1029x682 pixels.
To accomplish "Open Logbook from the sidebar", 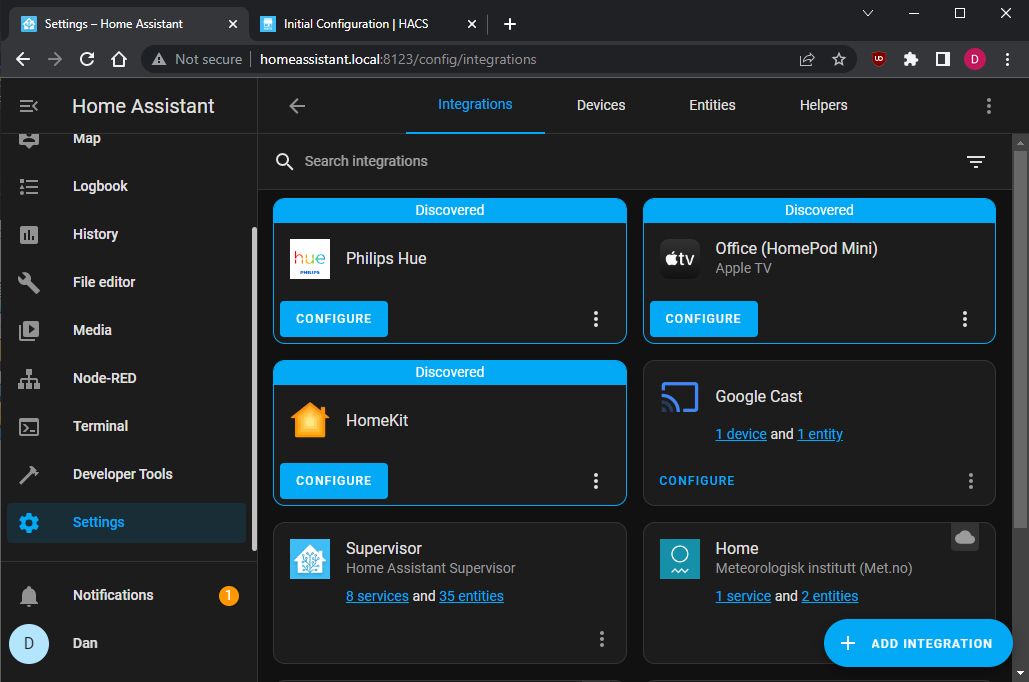I will [x=126, y=186].
